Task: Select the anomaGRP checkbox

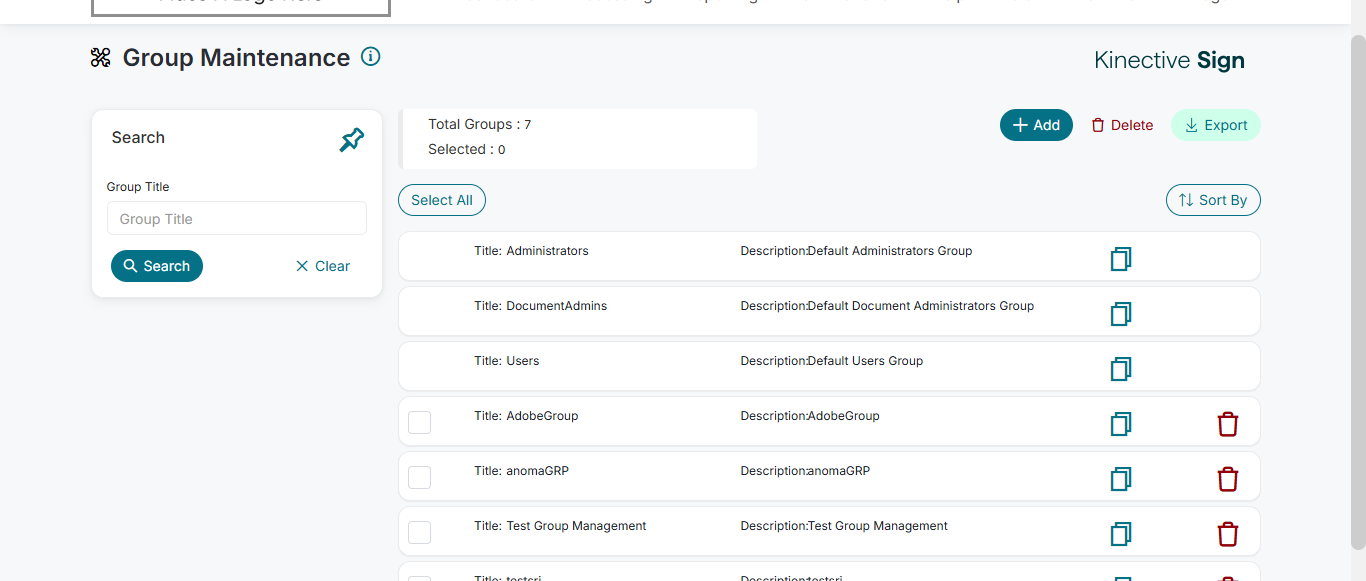Action: (420, 477)
